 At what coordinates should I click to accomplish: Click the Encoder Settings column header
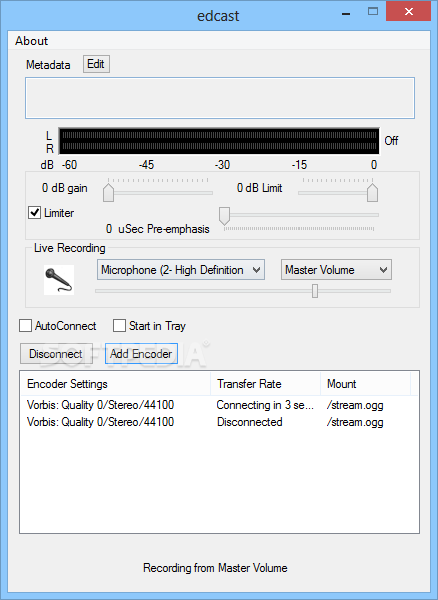[115, 384]
